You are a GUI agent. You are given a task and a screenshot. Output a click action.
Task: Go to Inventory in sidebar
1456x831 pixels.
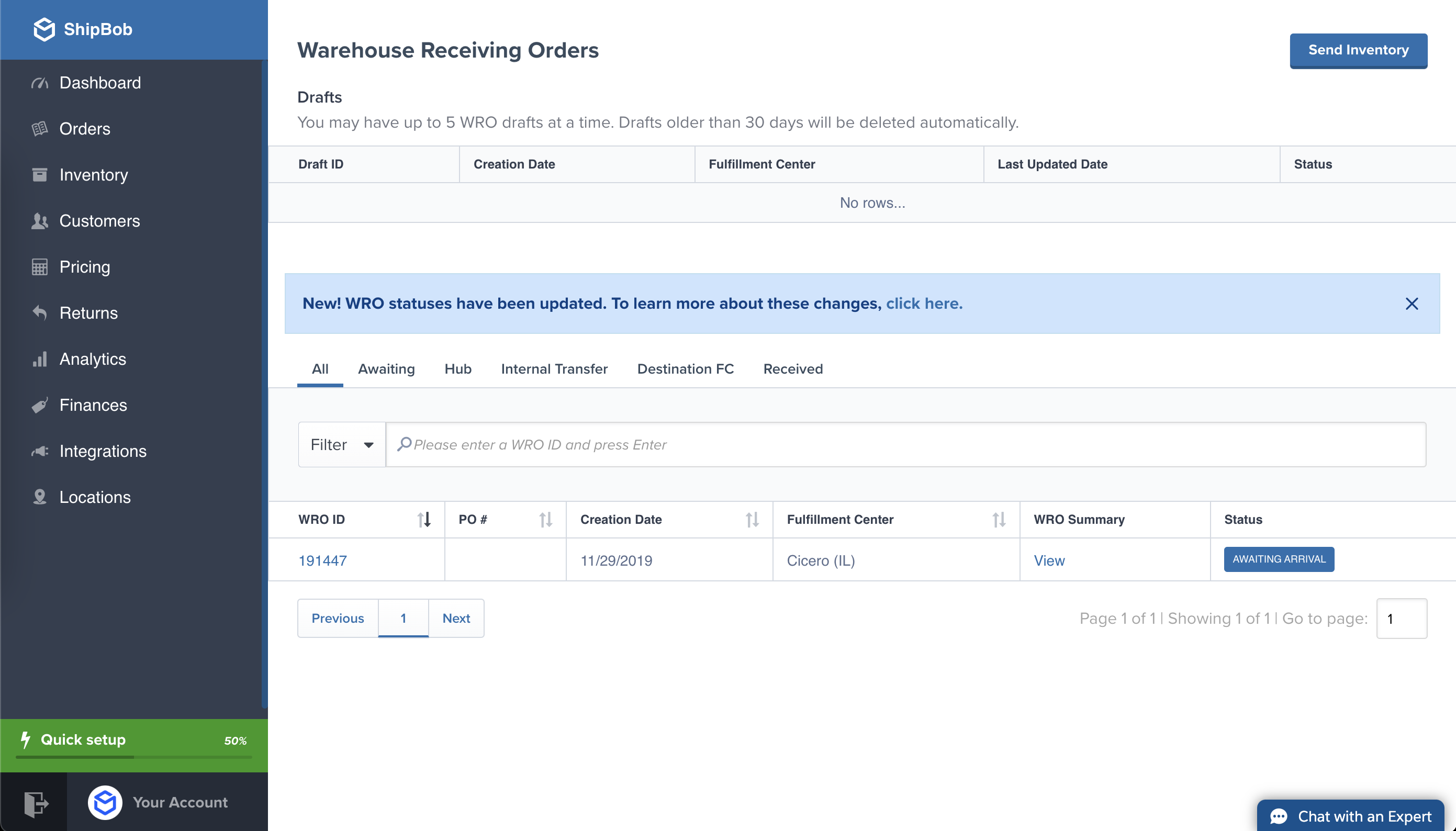pyautogui.click(x=94, y=175)
